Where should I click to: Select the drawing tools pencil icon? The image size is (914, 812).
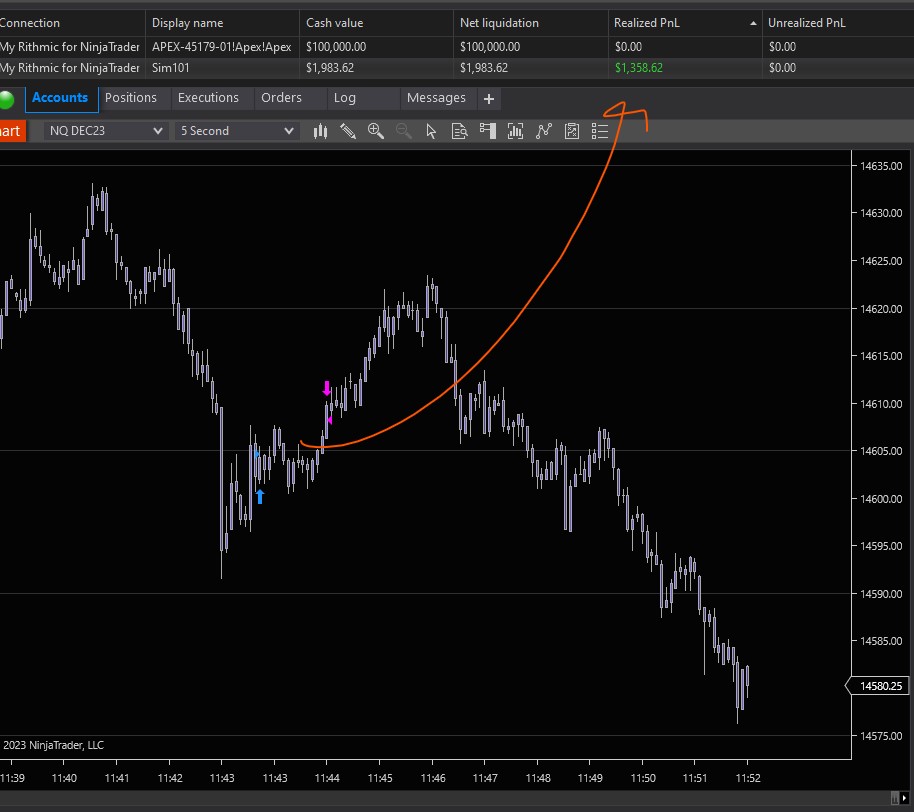pos(348,131)
